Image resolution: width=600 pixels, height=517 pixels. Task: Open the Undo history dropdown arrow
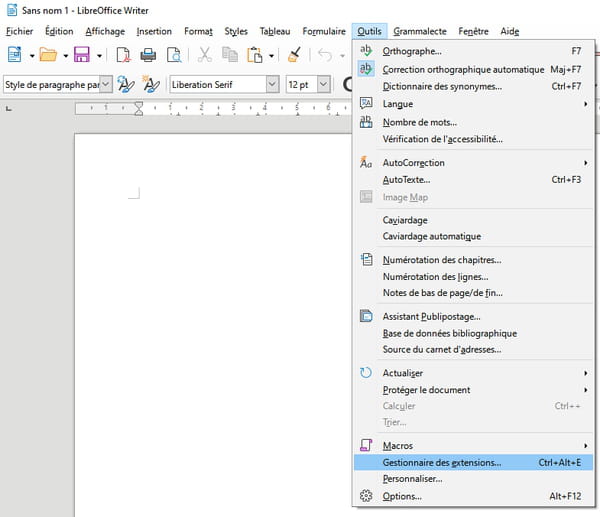[x=342, y=56]
